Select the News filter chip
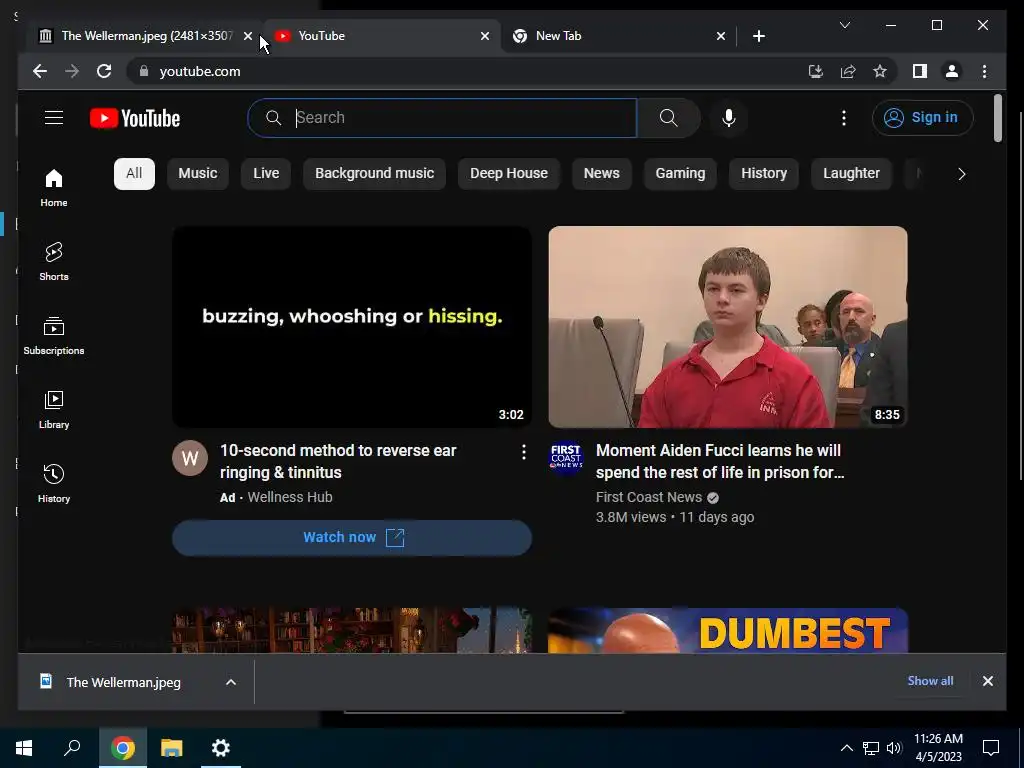1024x768 pixels. click(601, 174)
